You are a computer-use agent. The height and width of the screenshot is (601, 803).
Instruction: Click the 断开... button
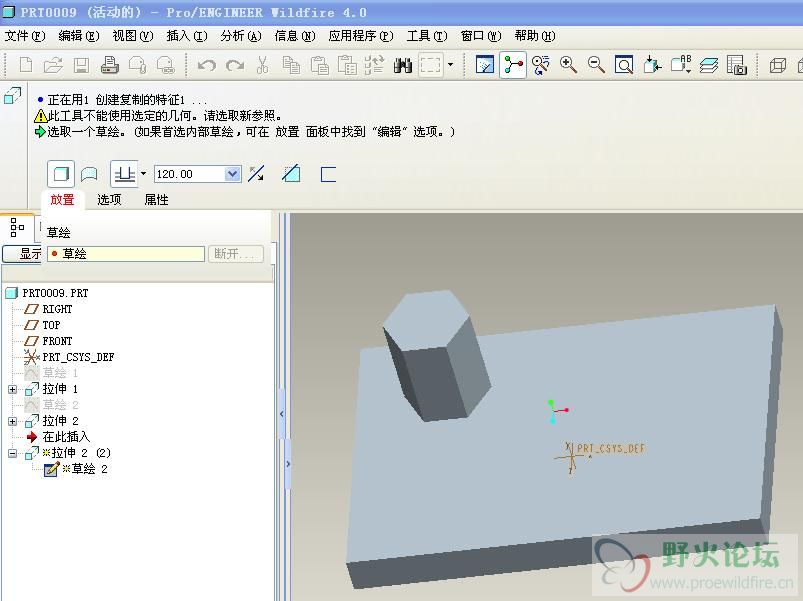[236, 254]
